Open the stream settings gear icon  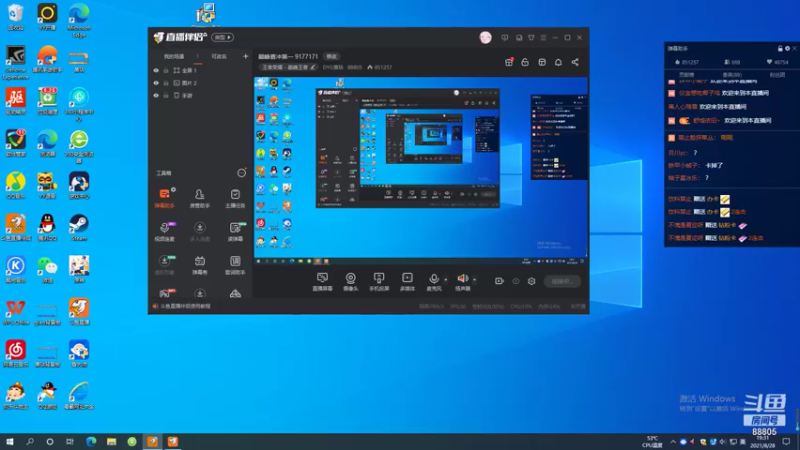(x=532, y=281)
